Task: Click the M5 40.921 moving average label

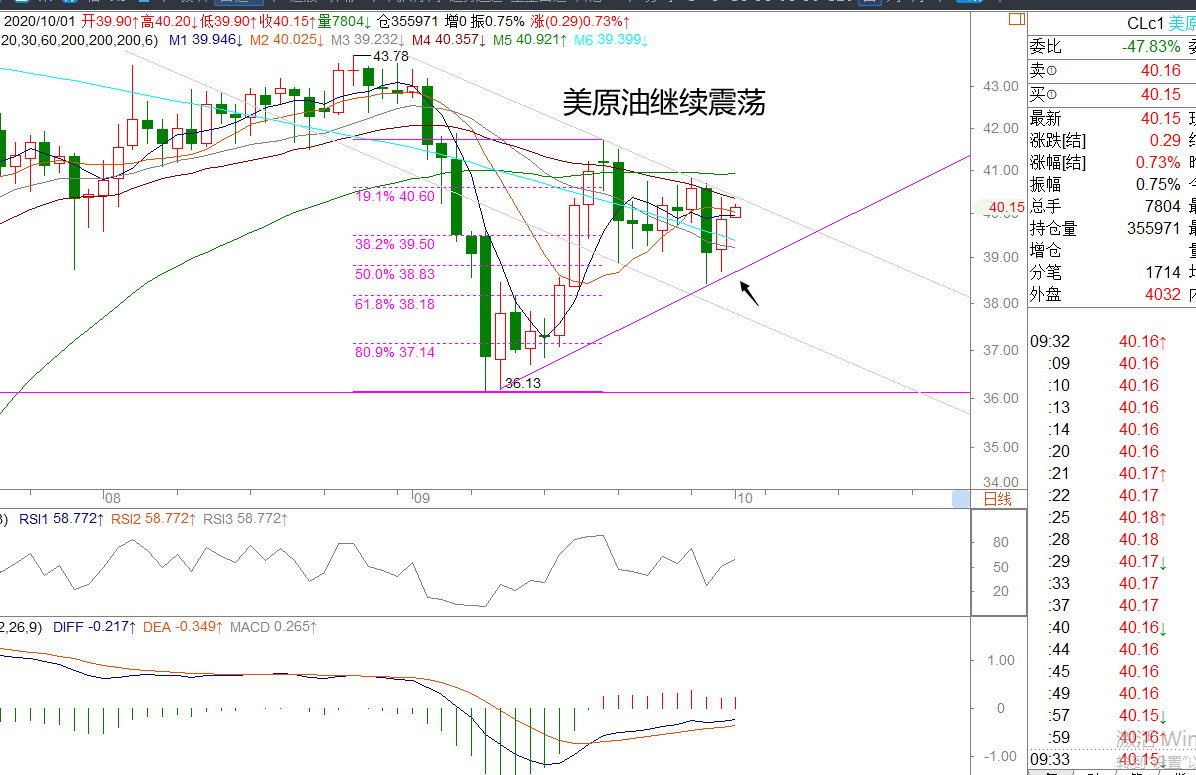Action: tap(529, 40)
